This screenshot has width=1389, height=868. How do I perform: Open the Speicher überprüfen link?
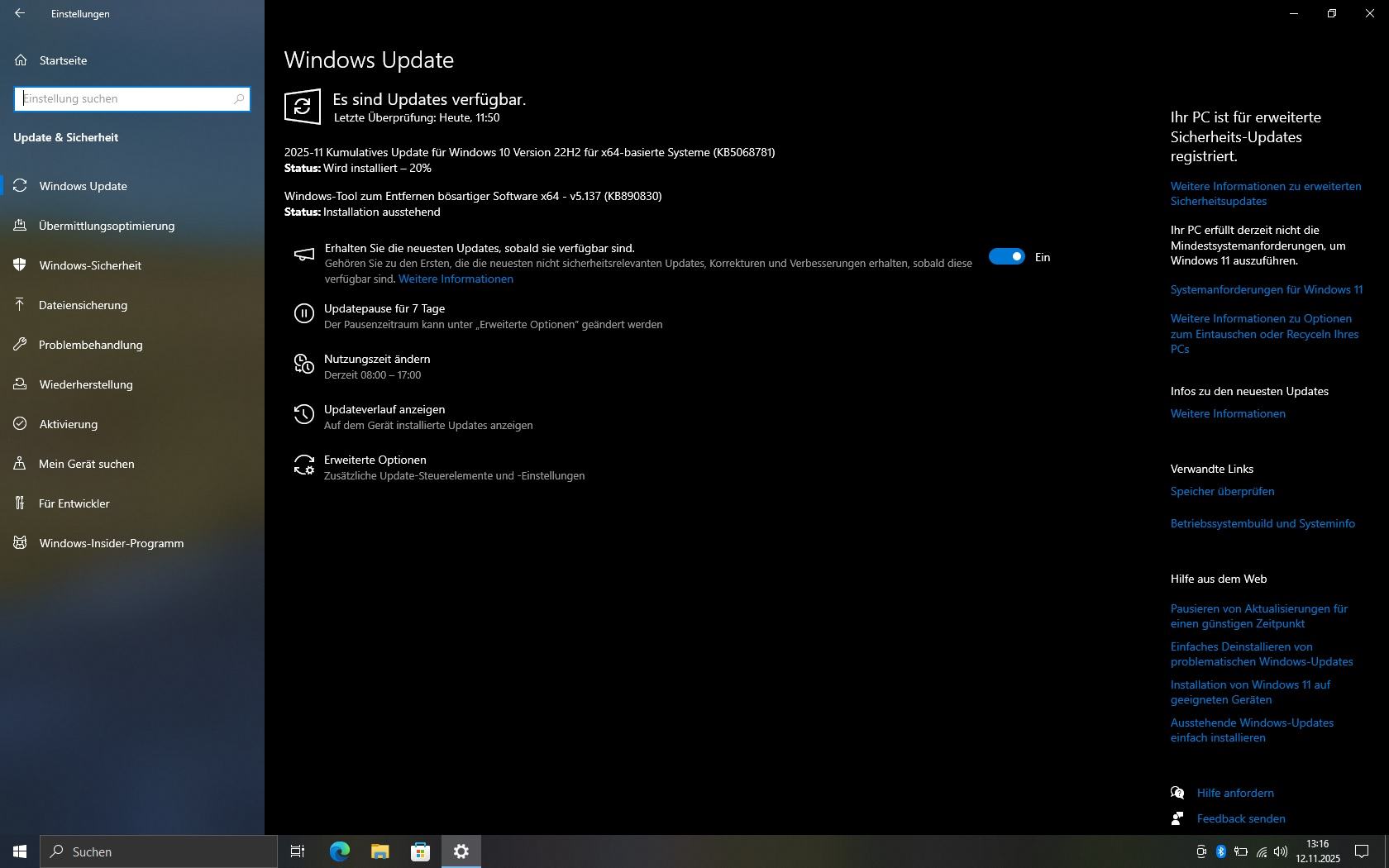[1222, 491]
